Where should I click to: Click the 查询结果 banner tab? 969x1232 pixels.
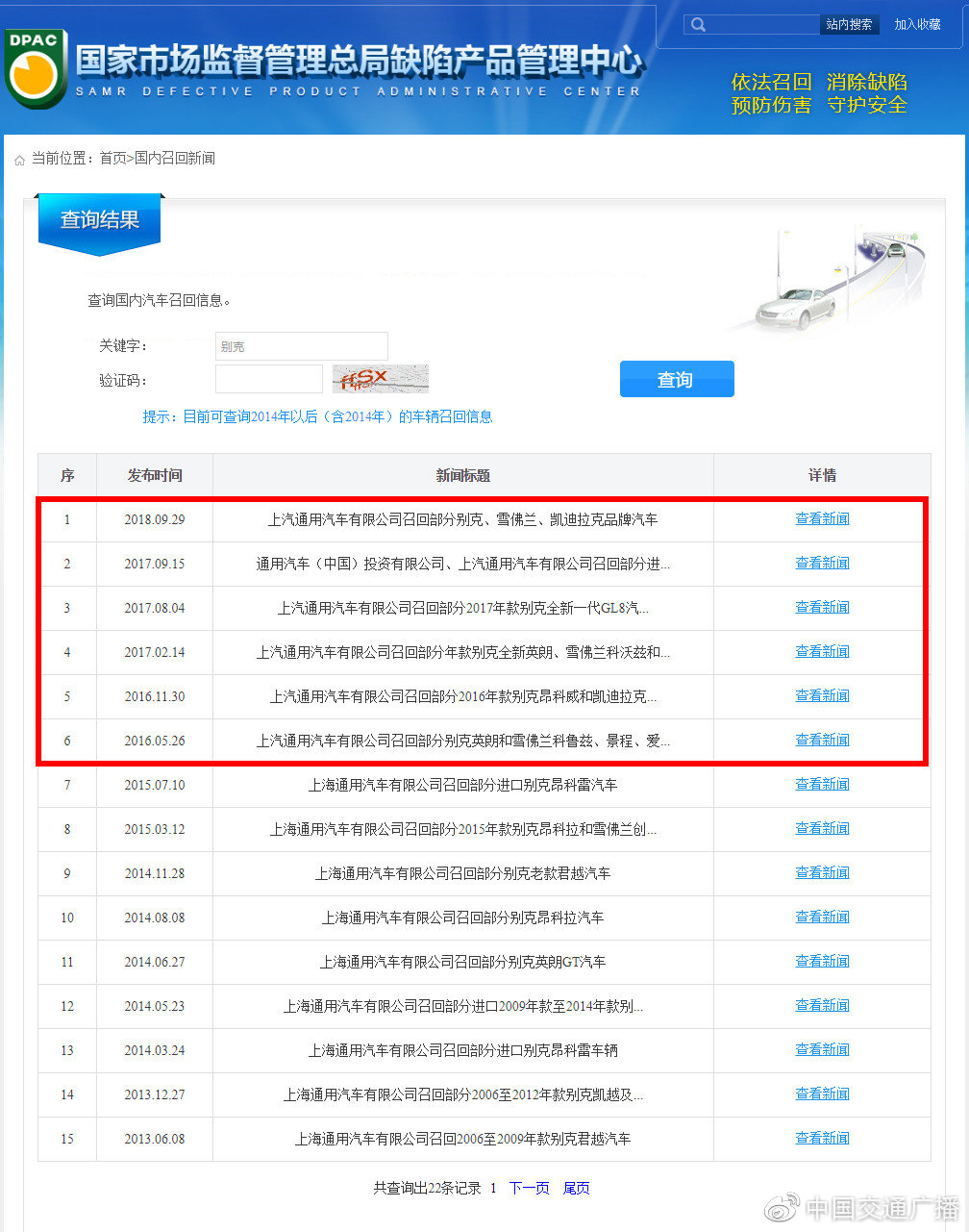click(100, 223)
